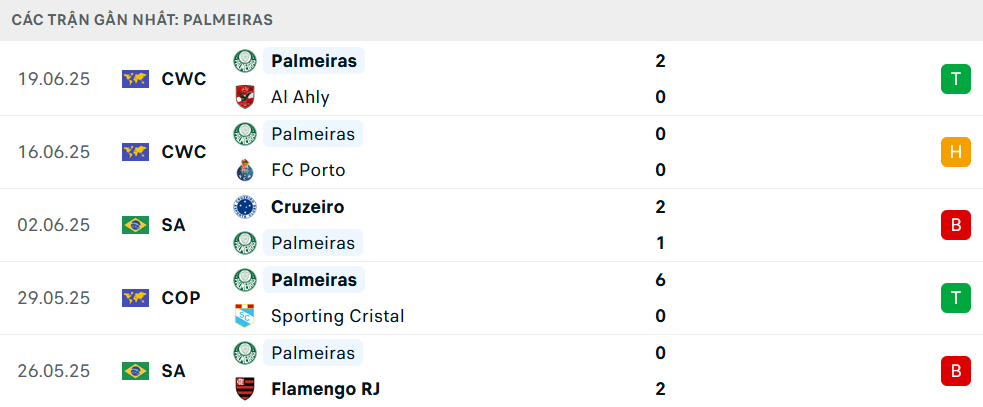Click the Flamengo RJ club crest icon

pyautogui.click(x=244, y=389)
